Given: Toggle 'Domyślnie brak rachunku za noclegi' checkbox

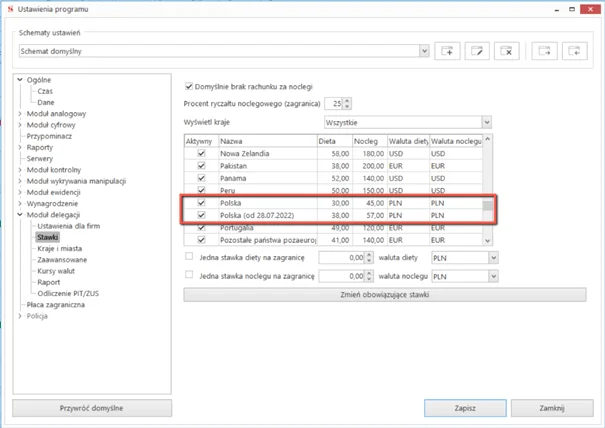Looking at the screenshot, I should pyautogui.click(x=190, y=88).
